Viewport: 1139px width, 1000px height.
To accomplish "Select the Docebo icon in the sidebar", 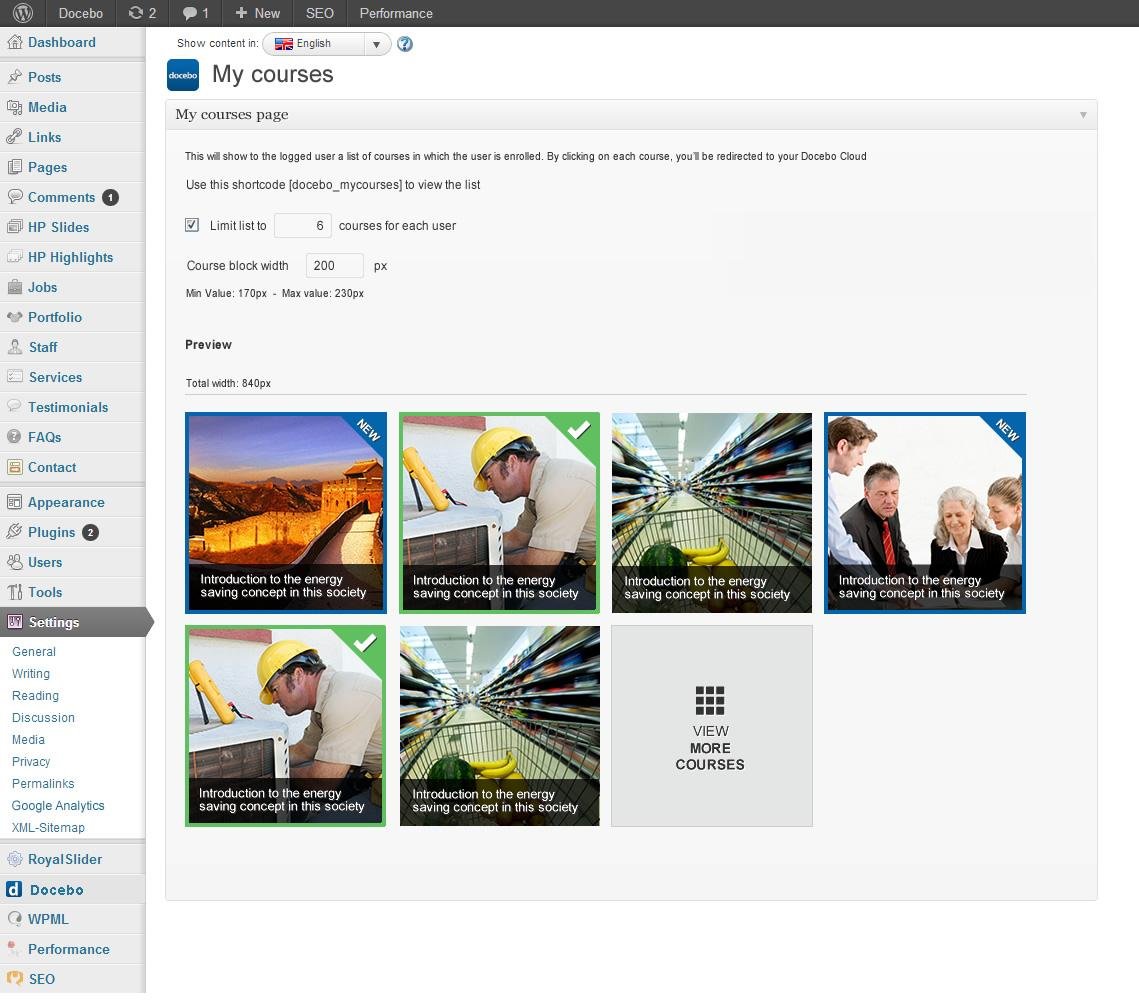I will coord(14,889).
